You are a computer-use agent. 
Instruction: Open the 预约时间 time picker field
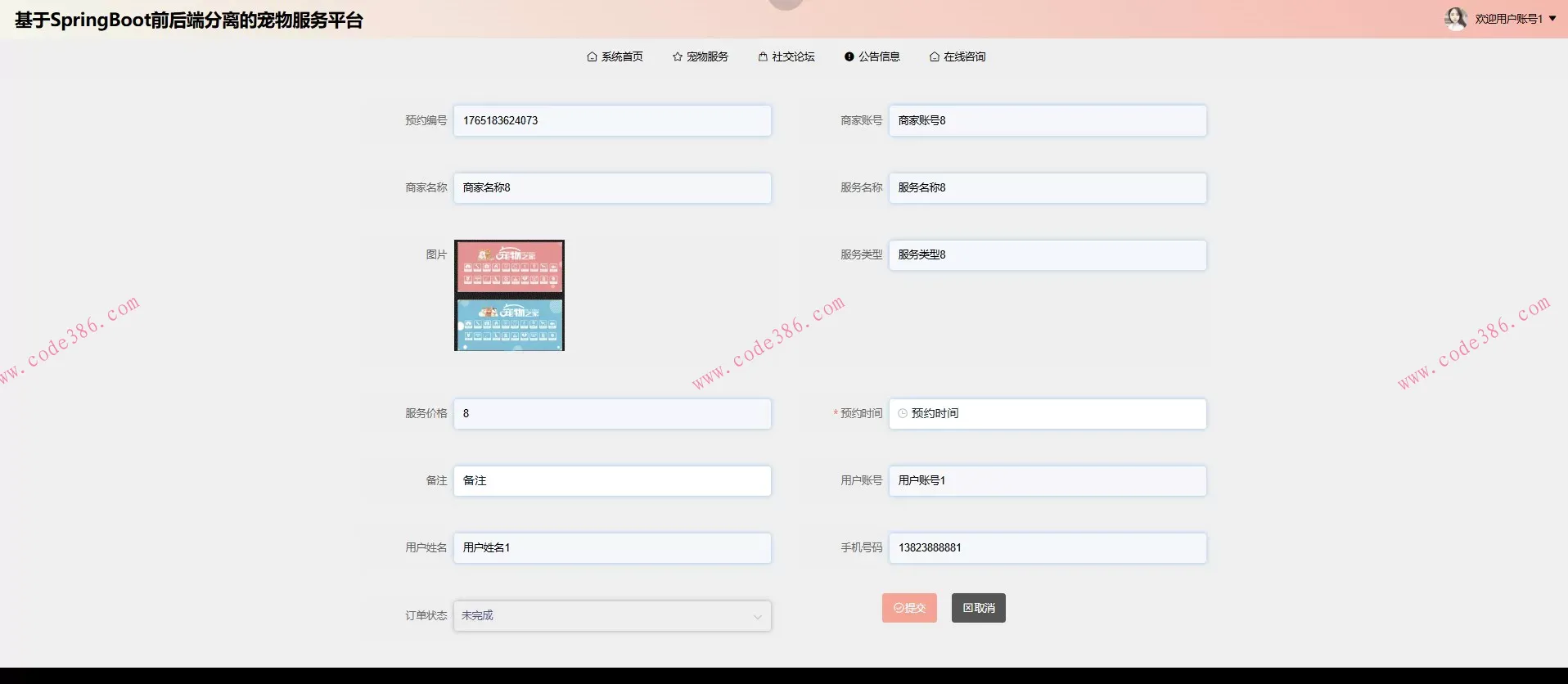coord(1048,413)
